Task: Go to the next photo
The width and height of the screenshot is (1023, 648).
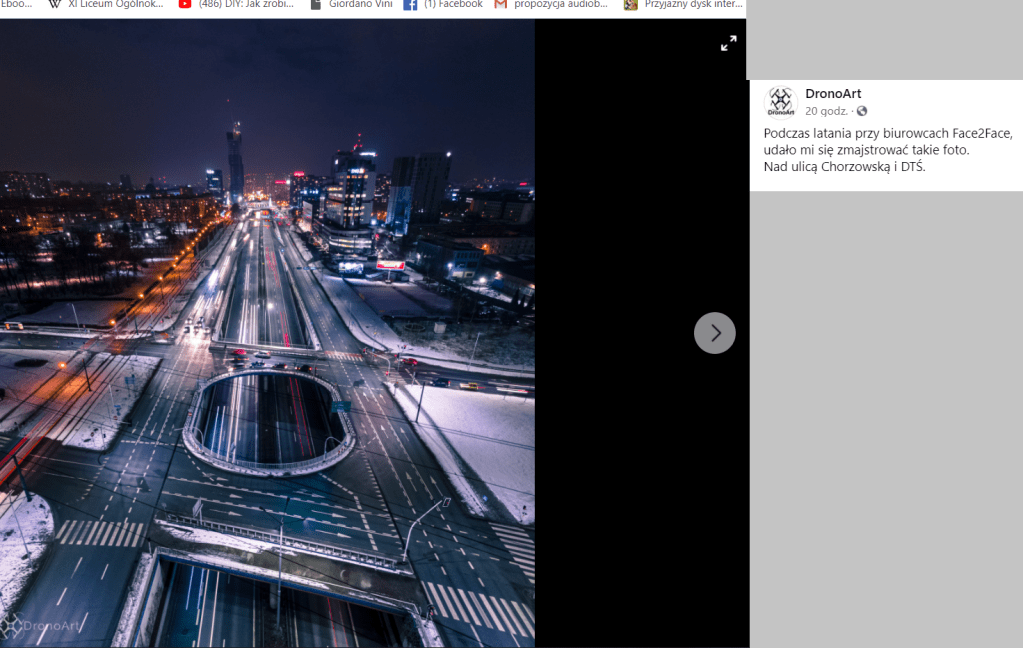Action: pyautogui.click(x=714, y=333)
